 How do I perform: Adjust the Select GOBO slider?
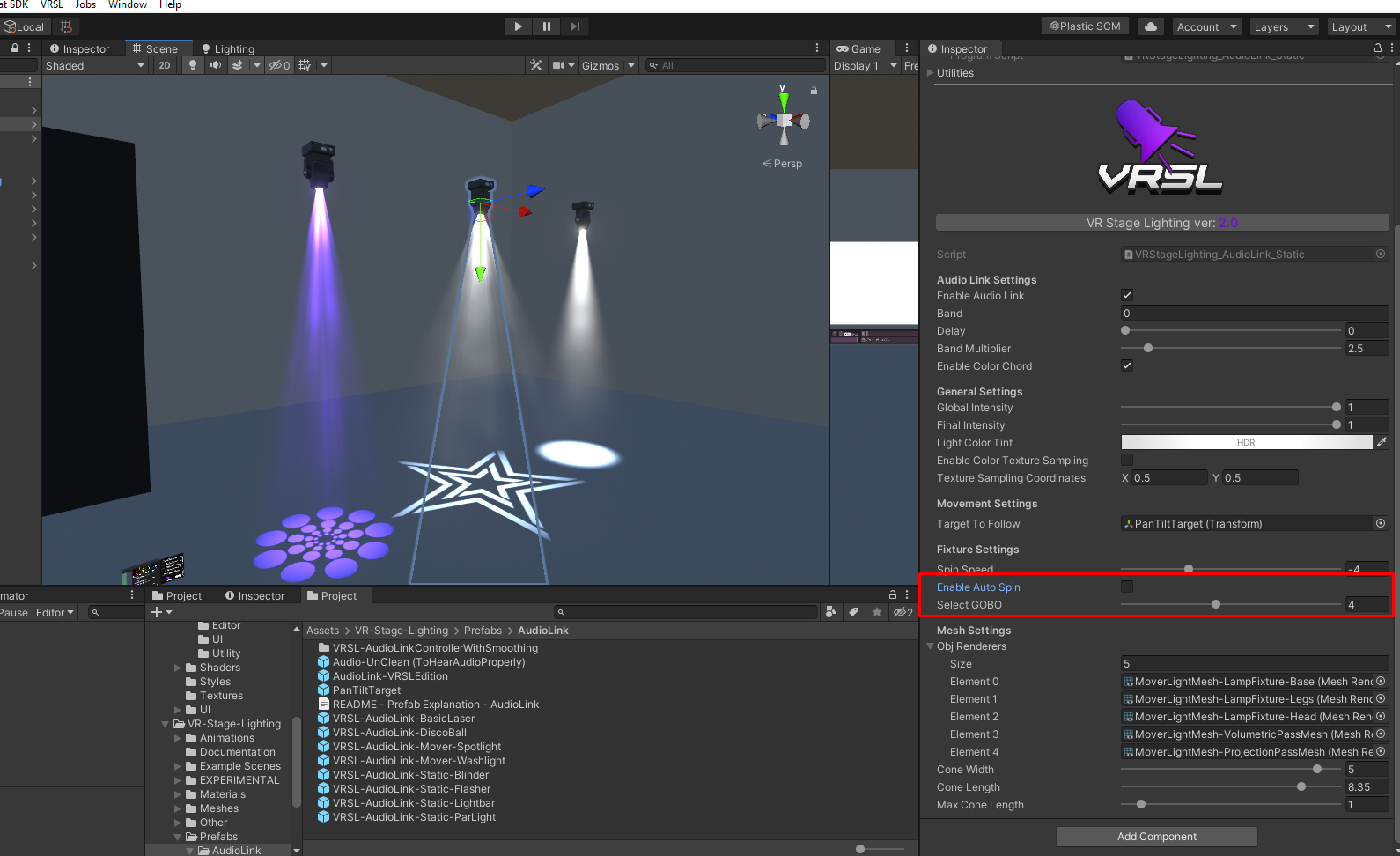tap(1231, 604)
